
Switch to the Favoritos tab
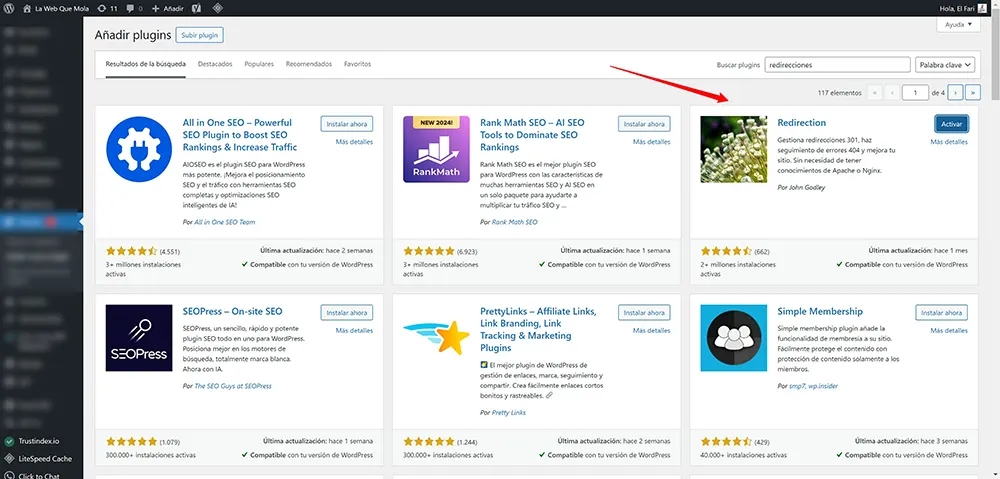click(357, 64)
